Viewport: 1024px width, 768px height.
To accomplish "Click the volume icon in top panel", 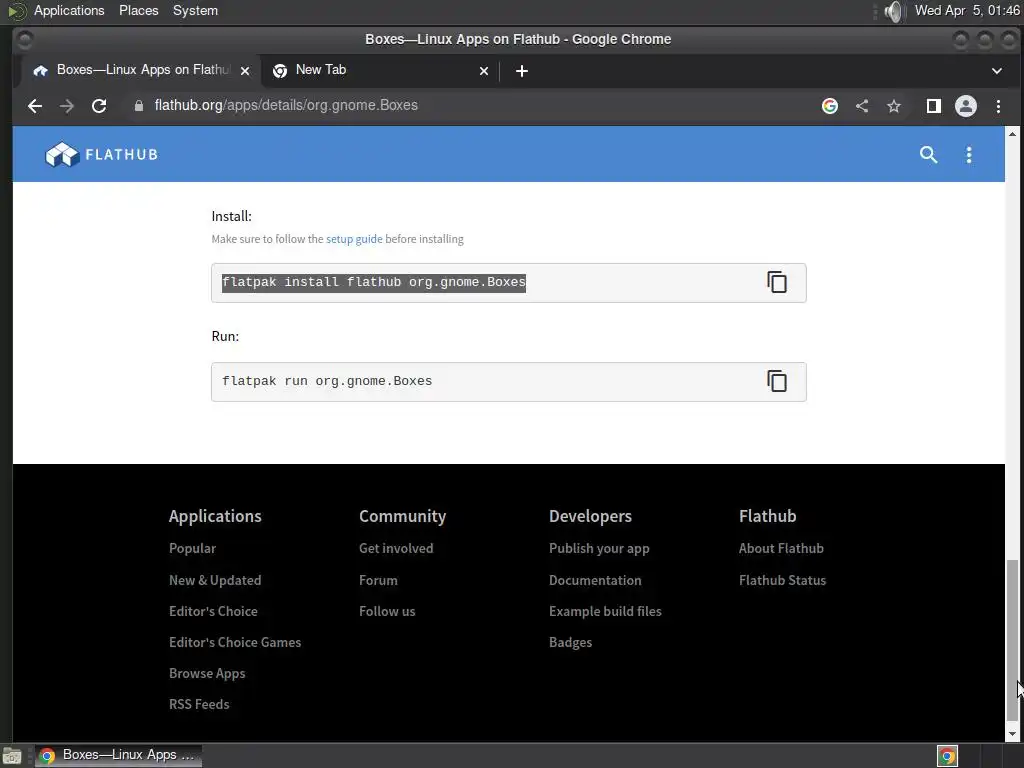I will 893,11.
